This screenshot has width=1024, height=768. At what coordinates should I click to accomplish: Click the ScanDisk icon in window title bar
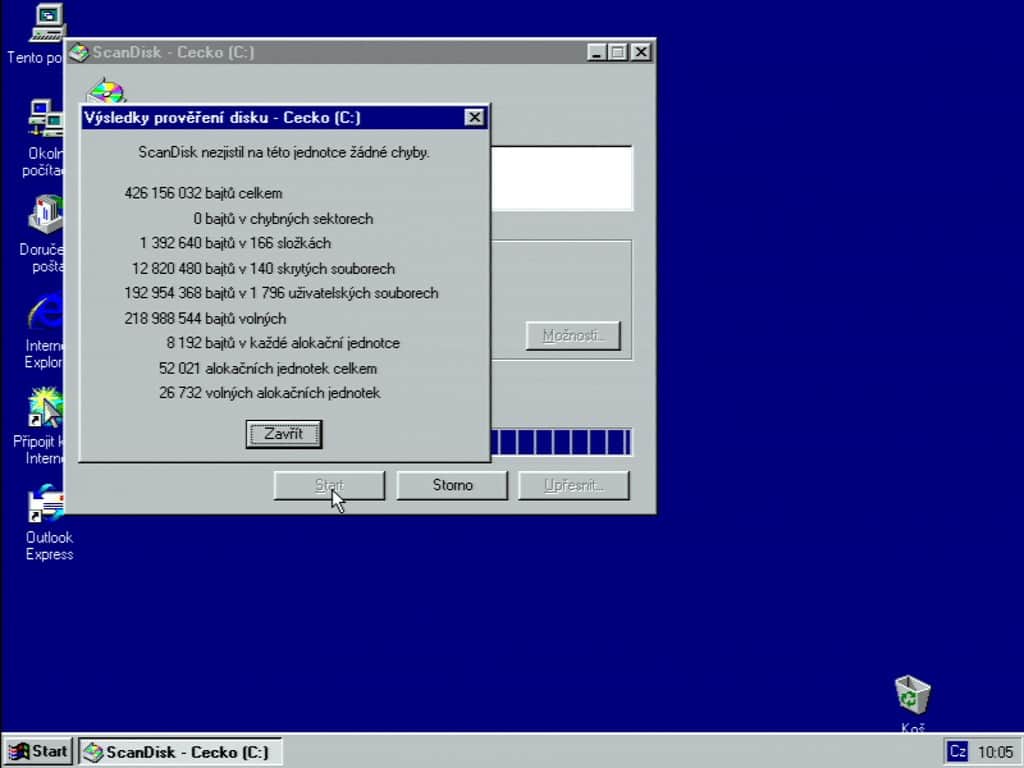coord(79,52)
